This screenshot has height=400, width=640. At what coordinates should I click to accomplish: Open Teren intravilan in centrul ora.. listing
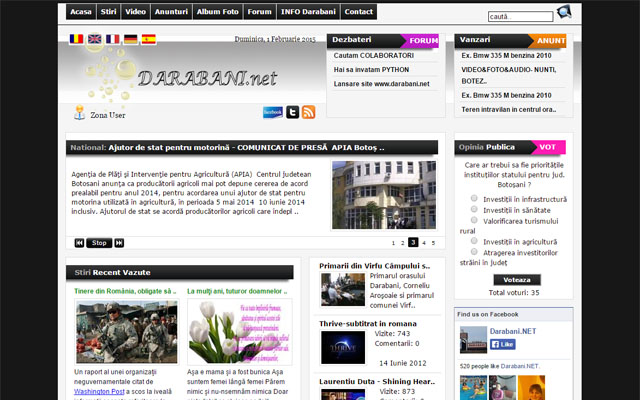click(509, 109)
